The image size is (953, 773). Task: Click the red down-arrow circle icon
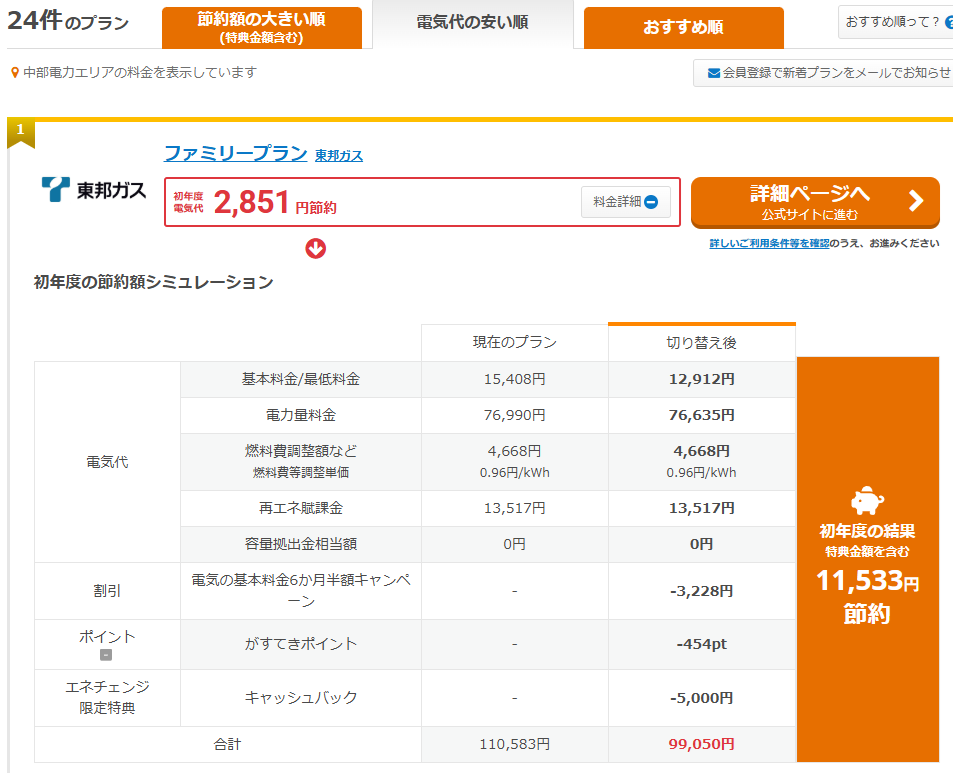pyautogui.click(x=315, y=248)
